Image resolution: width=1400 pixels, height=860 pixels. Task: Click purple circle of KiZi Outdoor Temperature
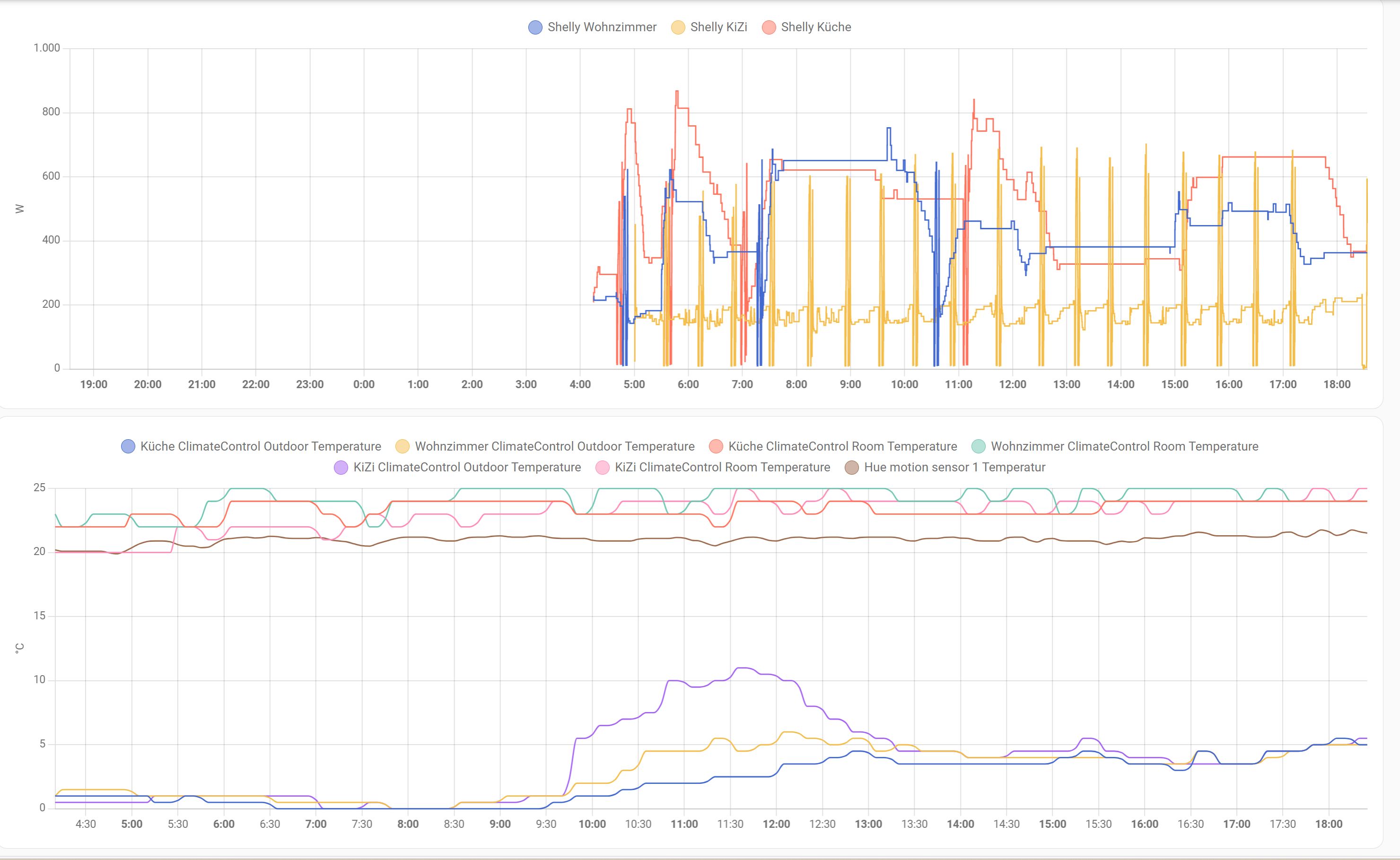pyautogui.click(x=341, y=468)
